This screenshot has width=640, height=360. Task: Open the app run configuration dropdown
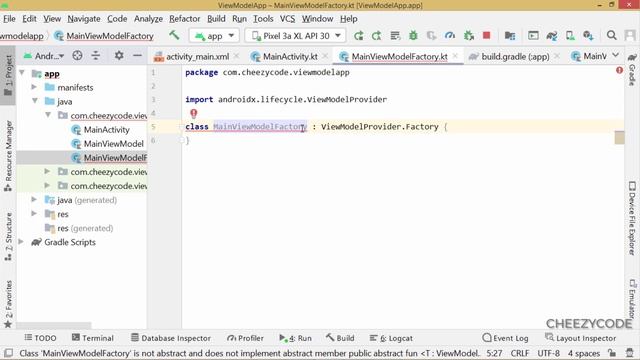[x=214, y=36]
